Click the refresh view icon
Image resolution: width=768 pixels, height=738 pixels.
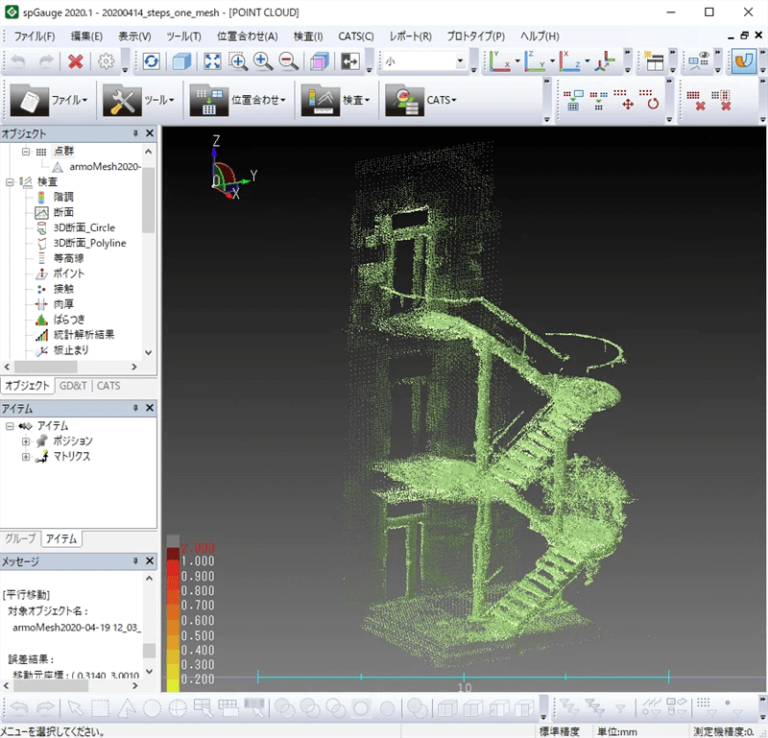click(x=151, y=62)
